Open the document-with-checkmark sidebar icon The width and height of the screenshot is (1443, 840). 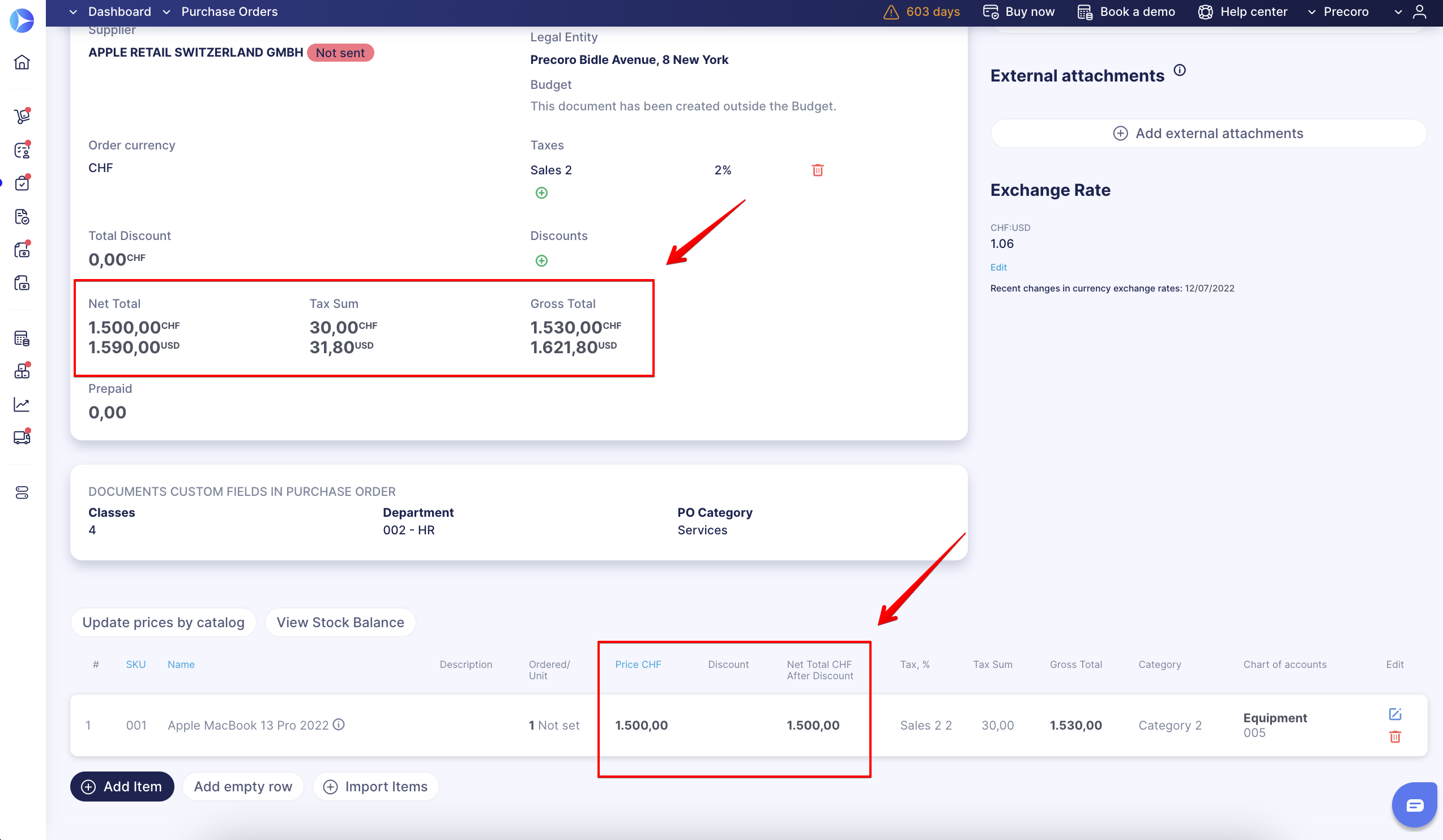(22, 217)
